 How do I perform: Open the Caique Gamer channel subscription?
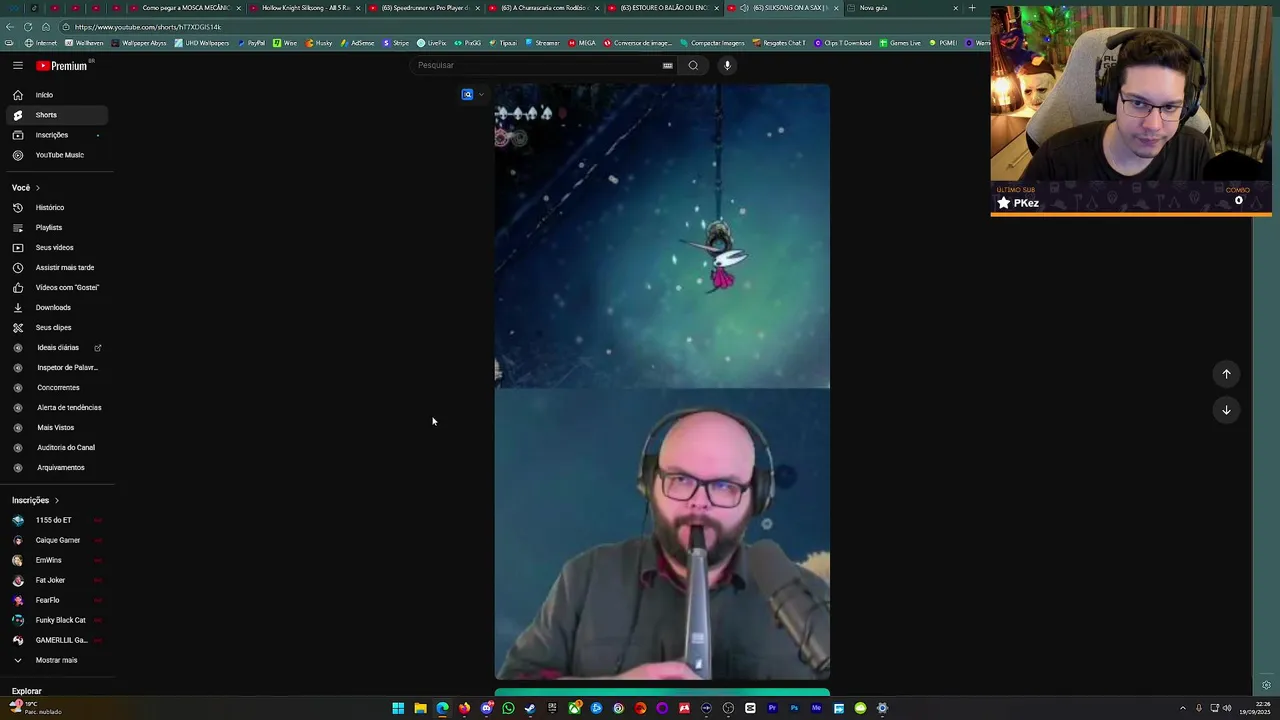coord(55,540)
